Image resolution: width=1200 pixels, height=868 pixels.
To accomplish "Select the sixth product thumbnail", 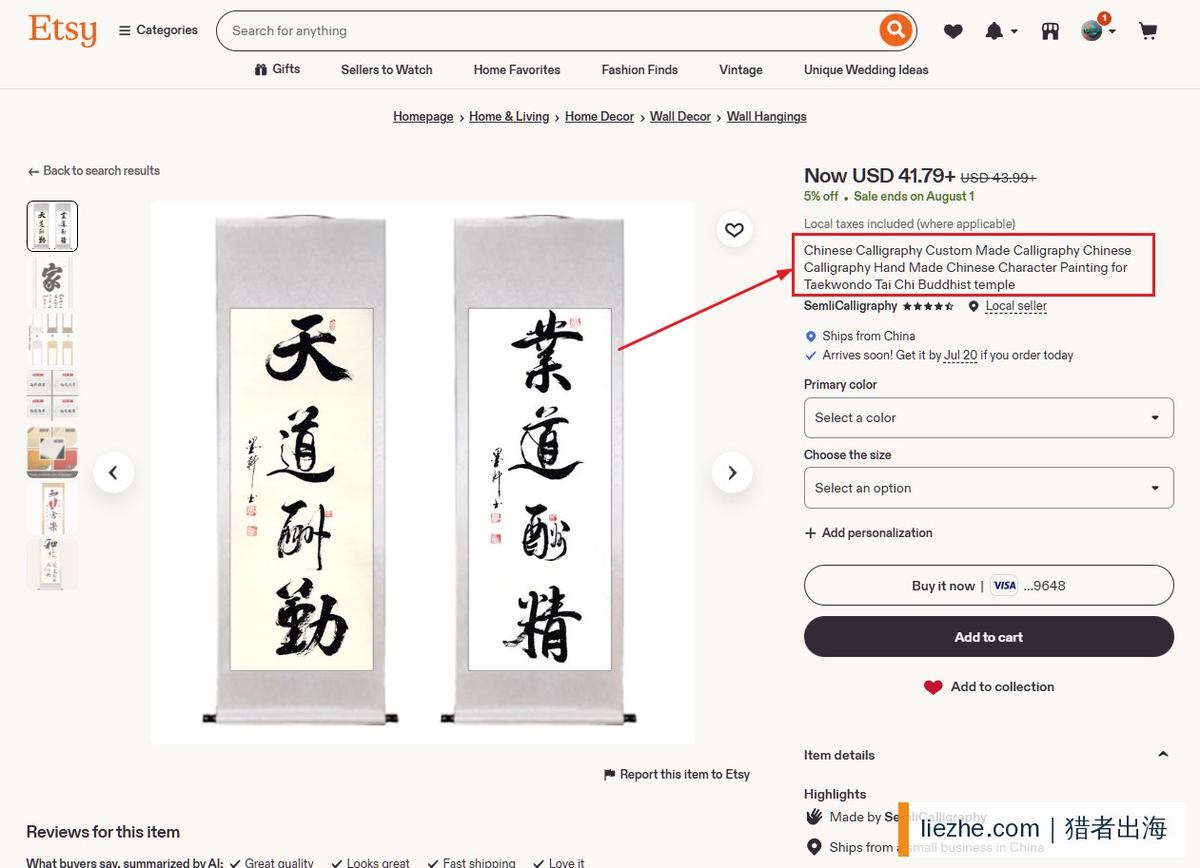I will 52,508.
